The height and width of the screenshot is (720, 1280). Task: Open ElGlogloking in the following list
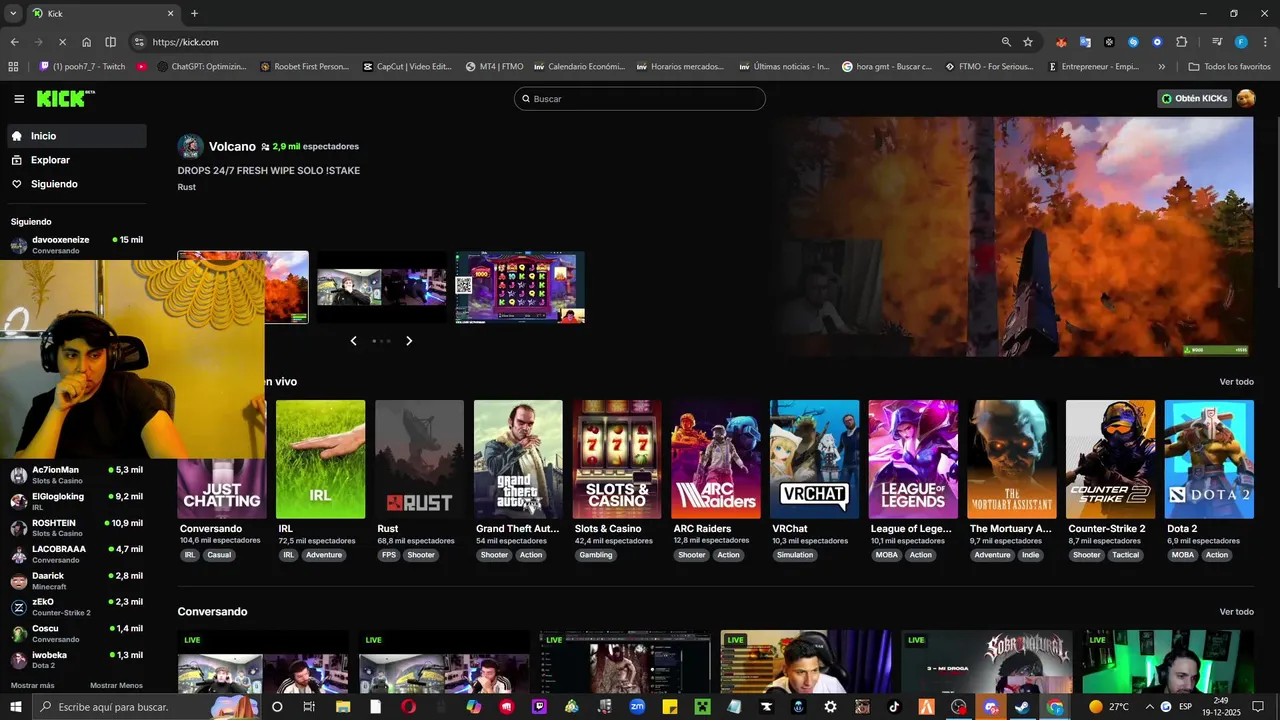(76, 501)
